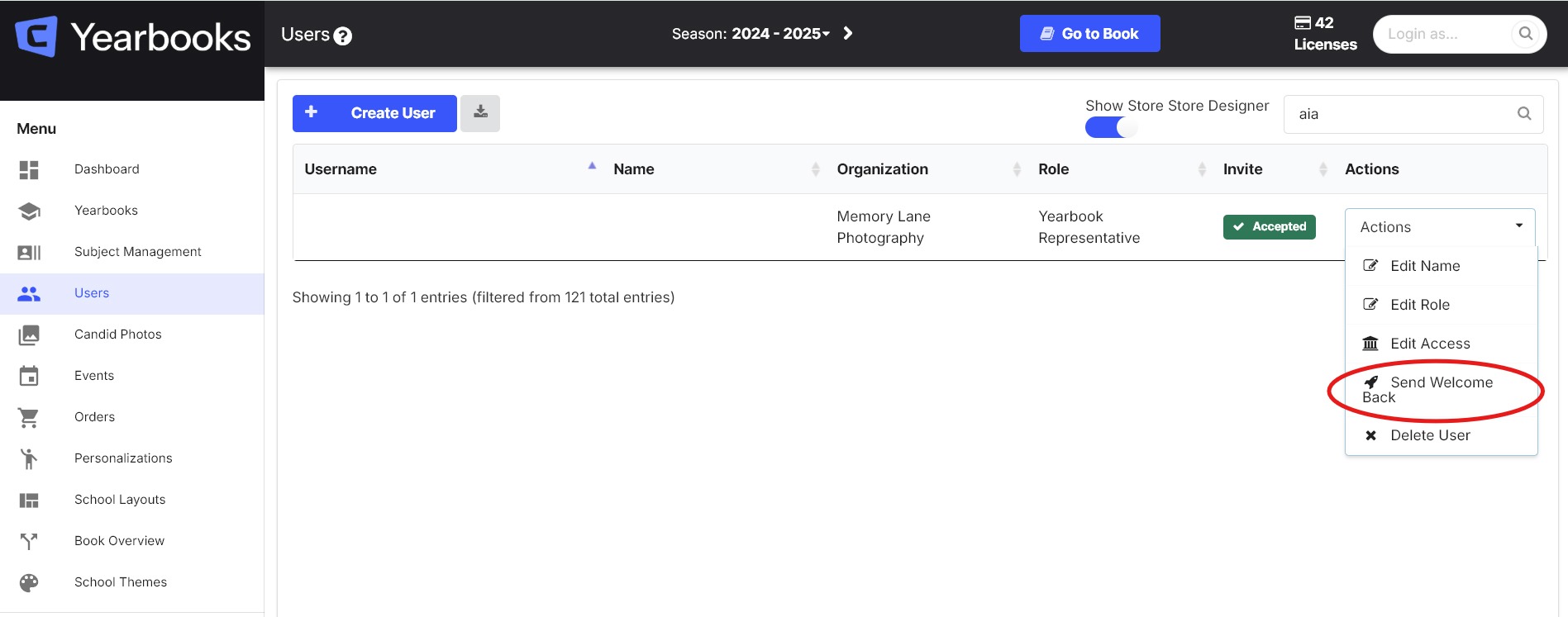Sort table by Organization column
The image size is (1568, 617).
(927, 169)
